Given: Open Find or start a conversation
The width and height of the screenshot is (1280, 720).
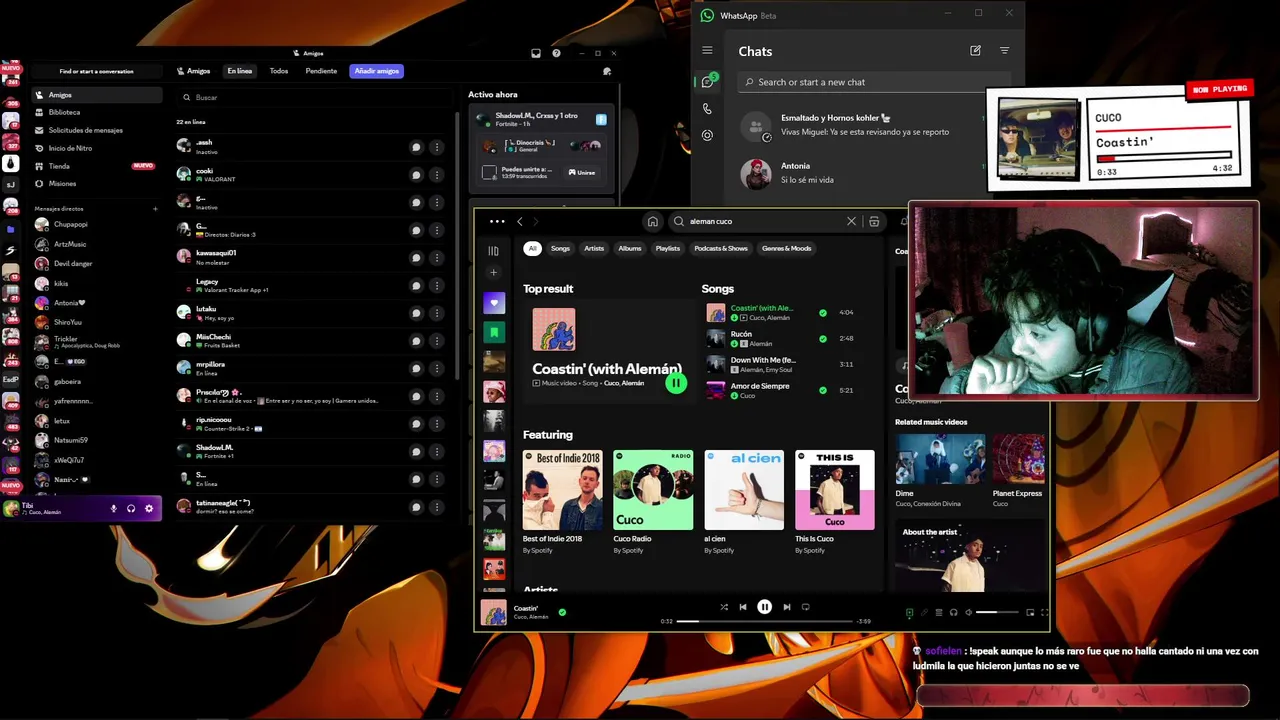Looking at the screenshot, I should (96, 71).
